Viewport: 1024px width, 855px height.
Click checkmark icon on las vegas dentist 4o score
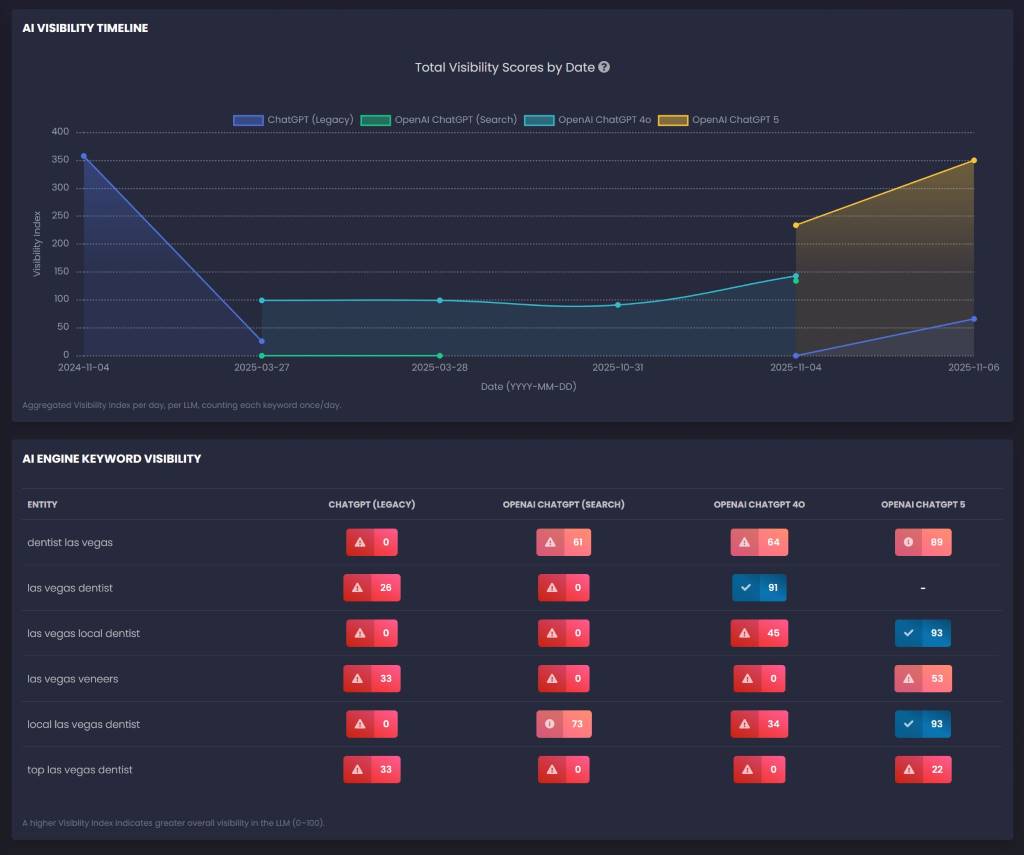coord(746,588)
